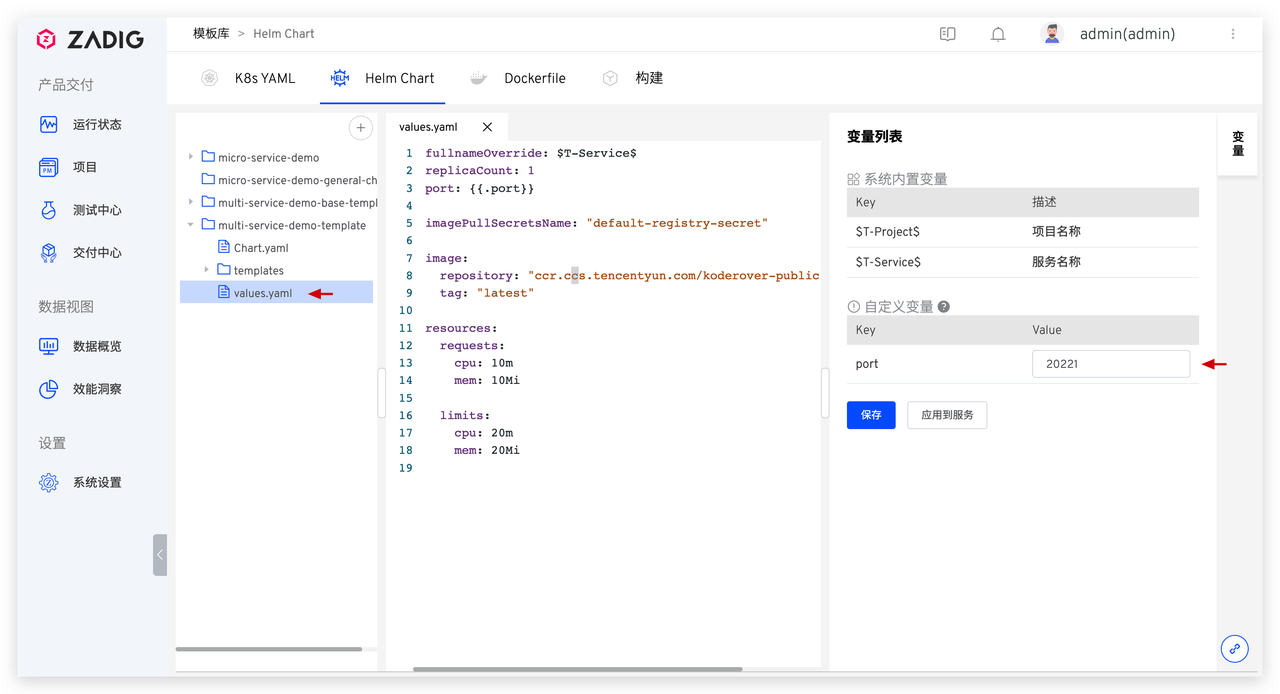
Task: Go to 模板库 breadcrumb
Action: tap(211, 33)
